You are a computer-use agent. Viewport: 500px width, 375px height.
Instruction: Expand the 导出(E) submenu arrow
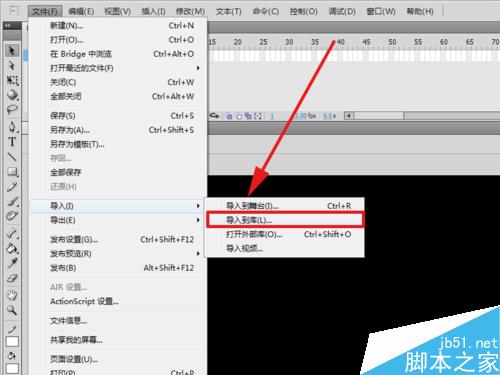(198, 220)
